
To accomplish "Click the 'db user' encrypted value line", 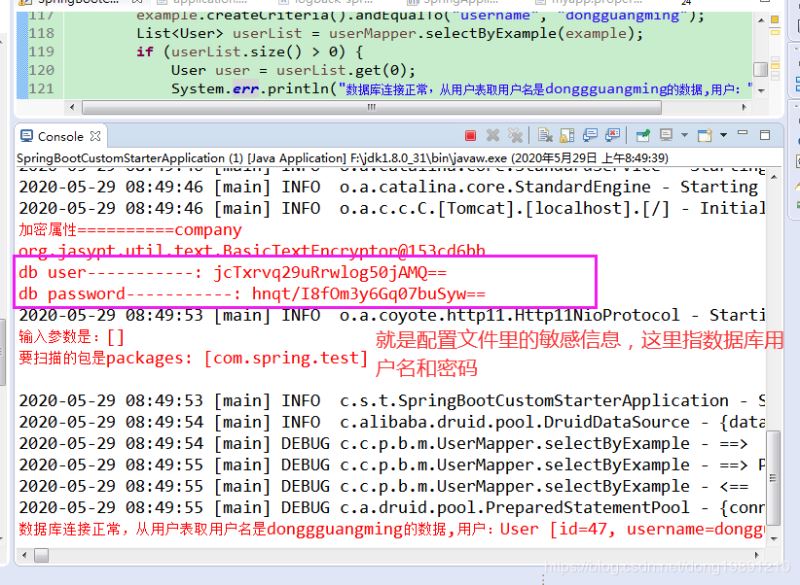I will [x=233, y=272].
